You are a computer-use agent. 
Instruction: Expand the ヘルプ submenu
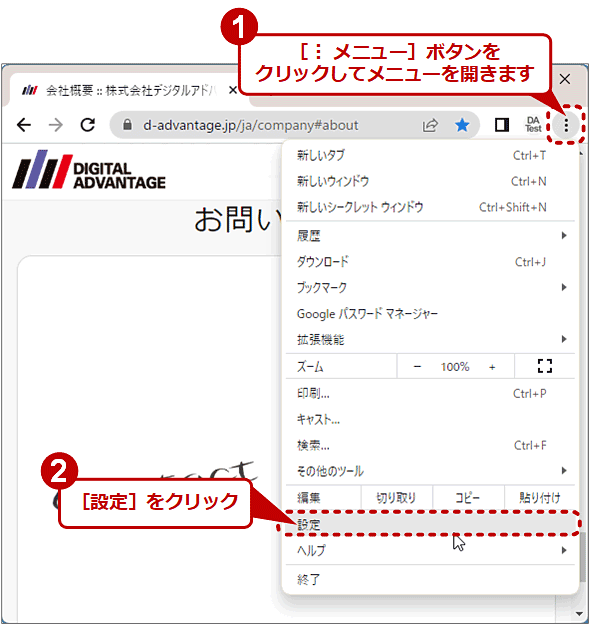(430, 550)
